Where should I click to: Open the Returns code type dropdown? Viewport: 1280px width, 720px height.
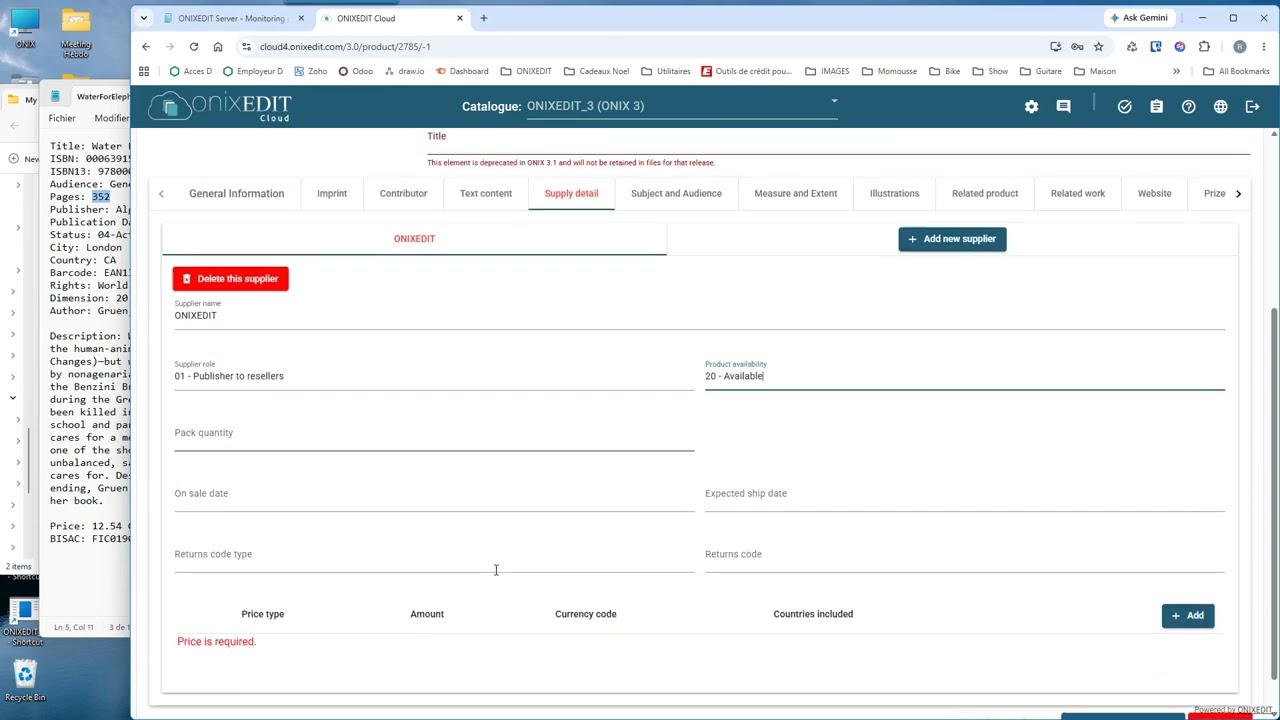(434, 556)
